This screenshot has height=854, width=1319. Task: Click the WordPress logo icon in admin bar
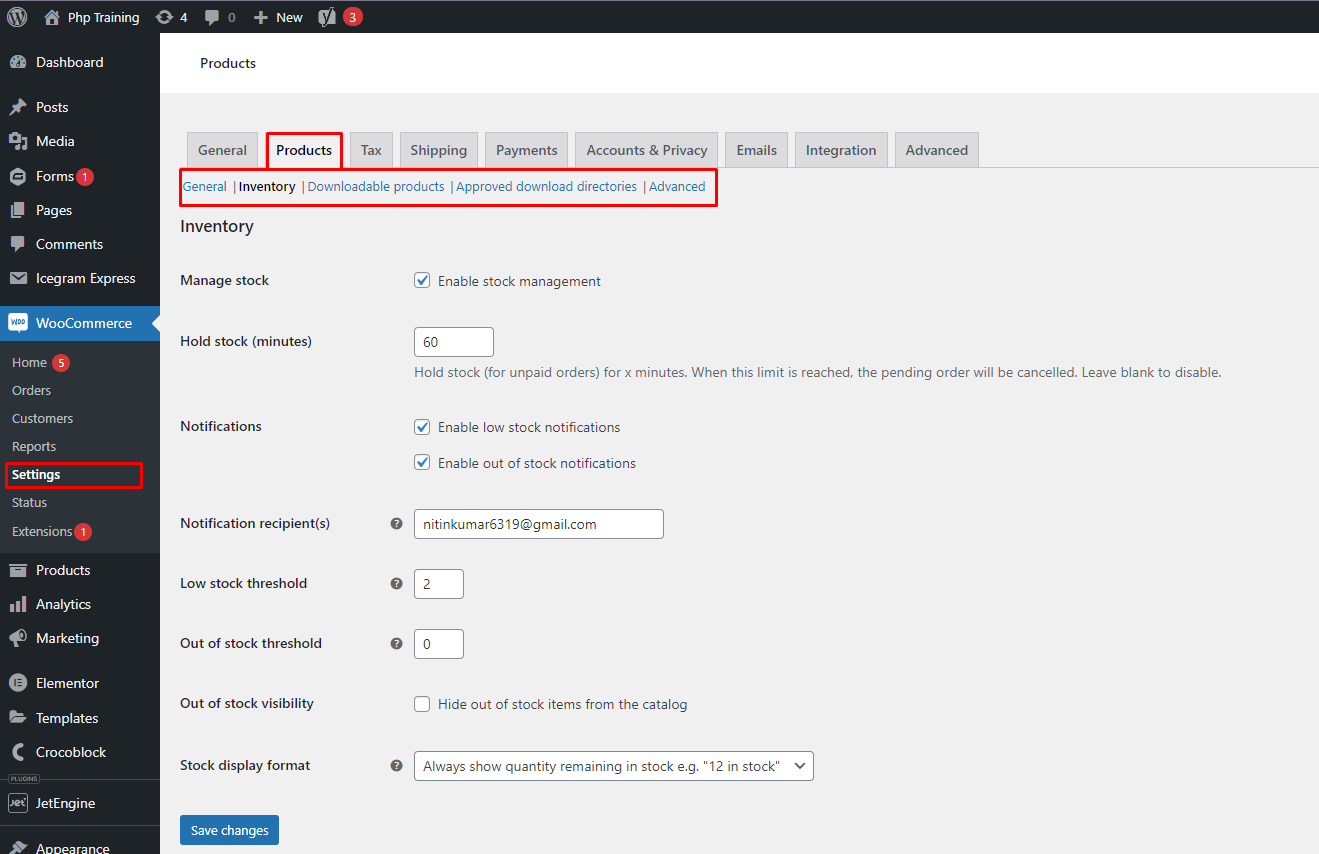coord(17,17)
